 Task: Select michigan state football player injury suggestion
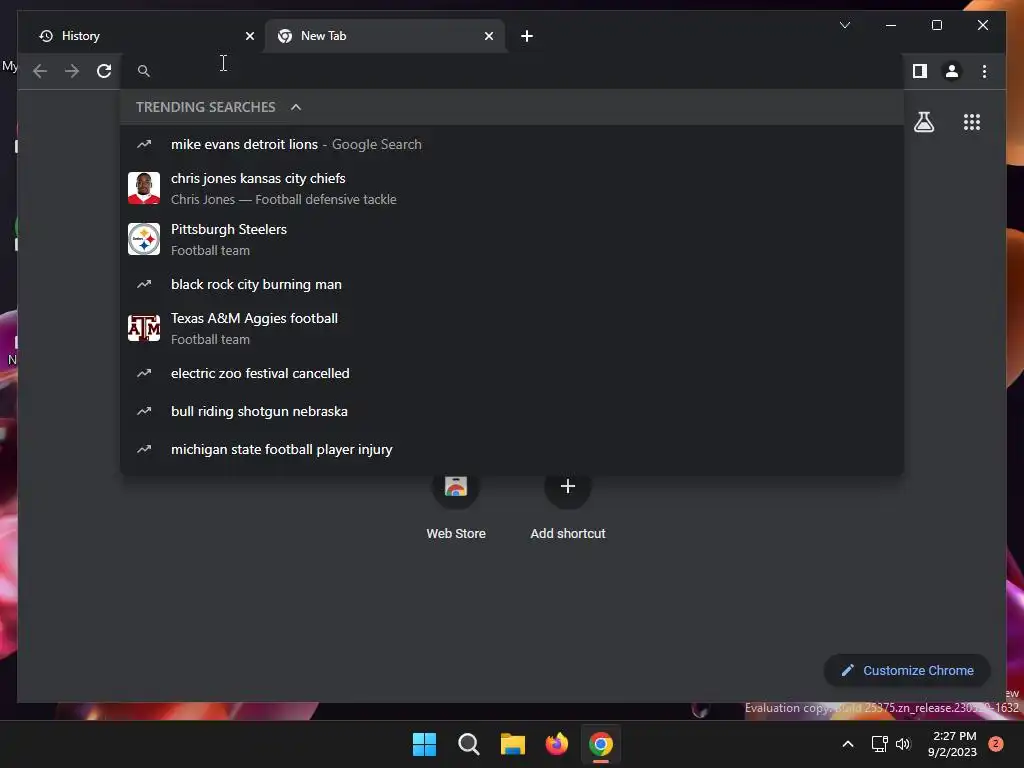coord(512,449)
